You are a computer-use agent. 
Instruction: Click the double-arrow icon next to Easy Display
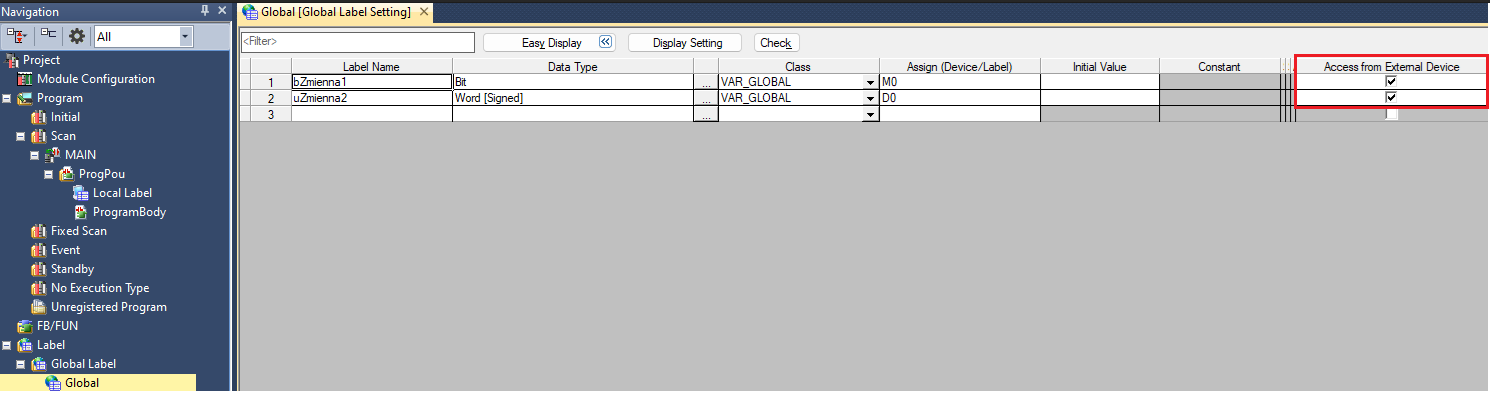click(x=605, y=43)
